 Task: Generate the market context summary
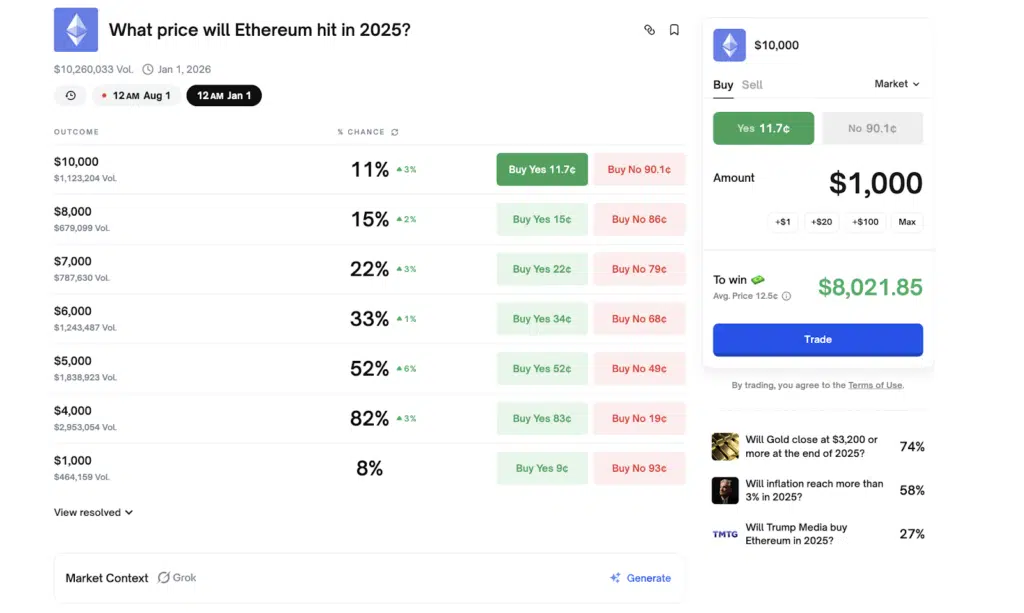click(640, 578)
